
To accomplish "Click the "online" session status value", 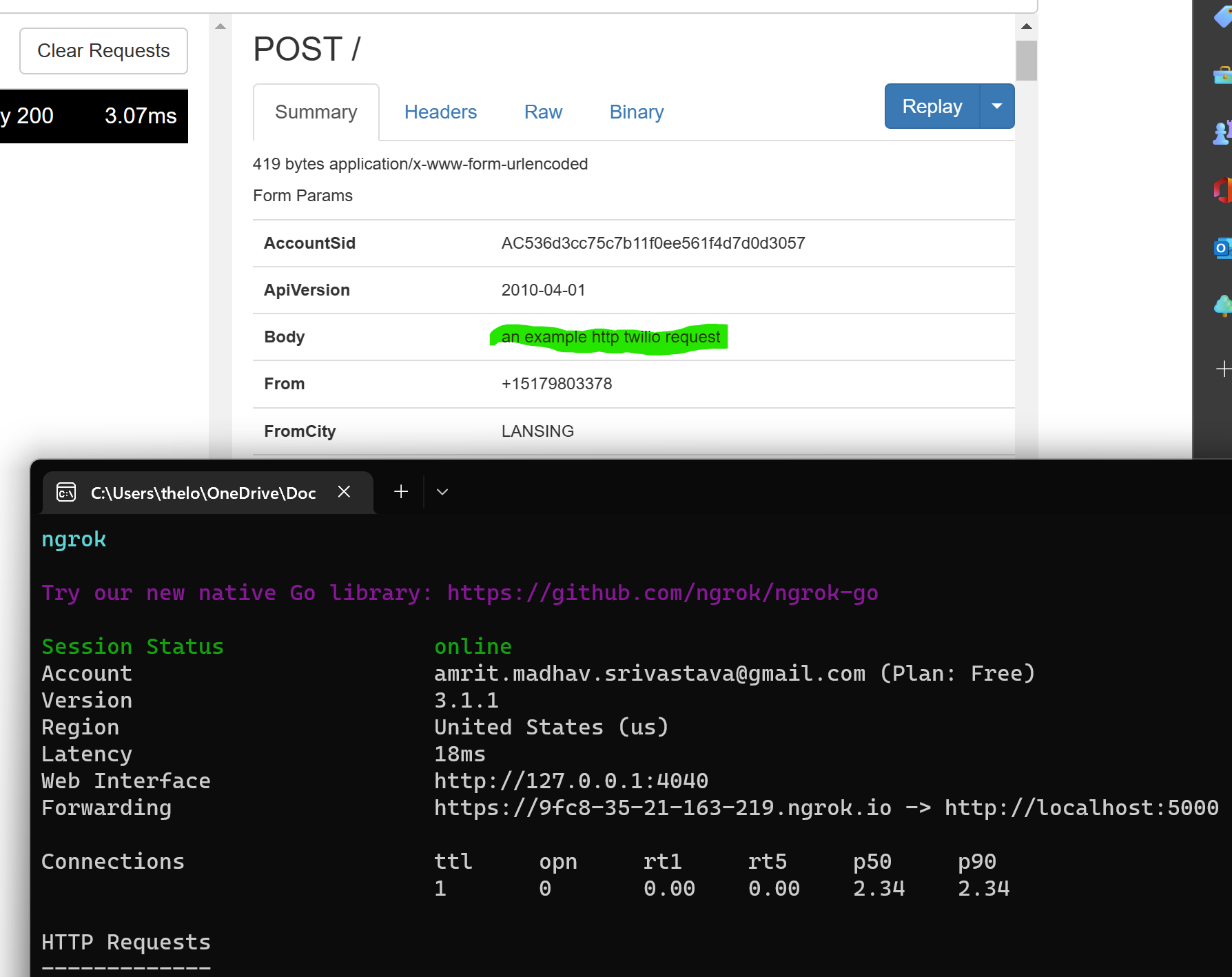I will point(473,646).
